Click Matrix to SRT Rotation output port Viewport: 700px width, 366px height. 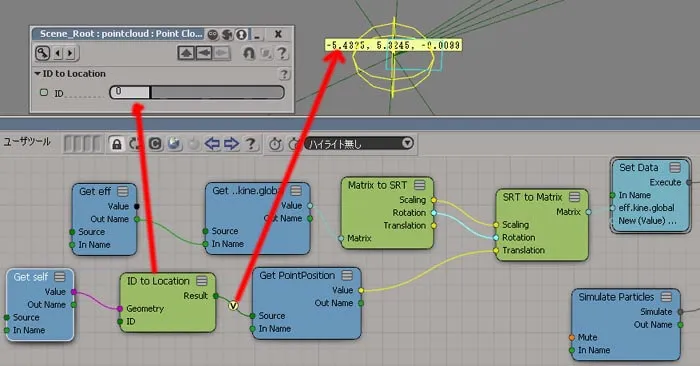click(x=433, y=213)
